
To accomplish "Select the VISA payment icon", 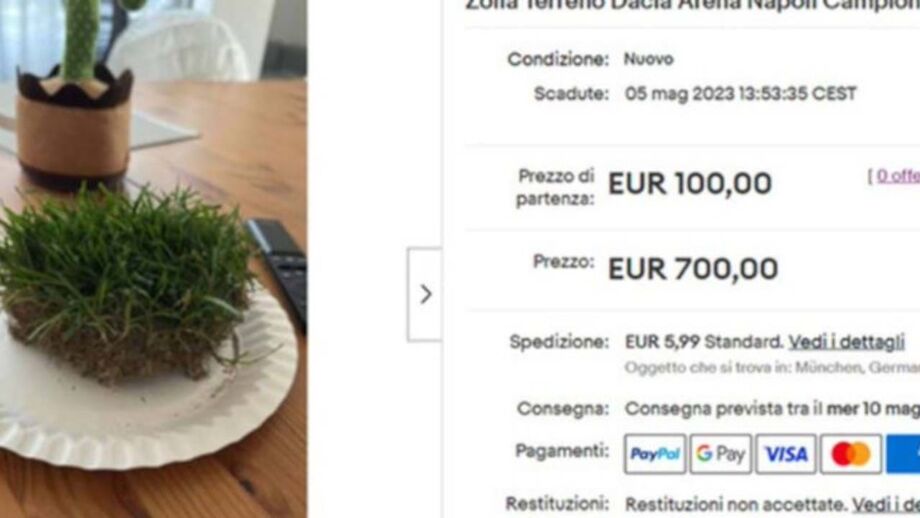I will click(x=786, y=453).
